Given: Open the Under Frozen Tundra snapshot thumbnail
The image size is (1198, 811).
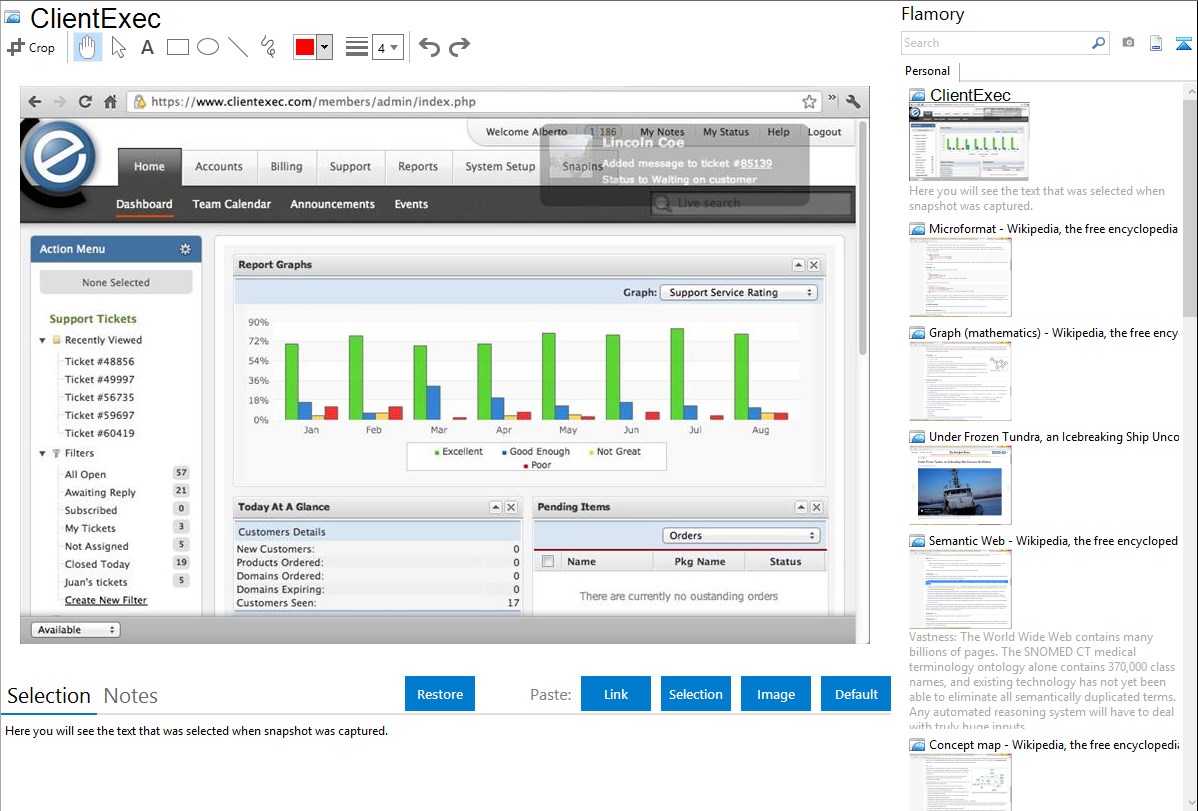Looking at the screenshot, I should [x=960, y=486].
